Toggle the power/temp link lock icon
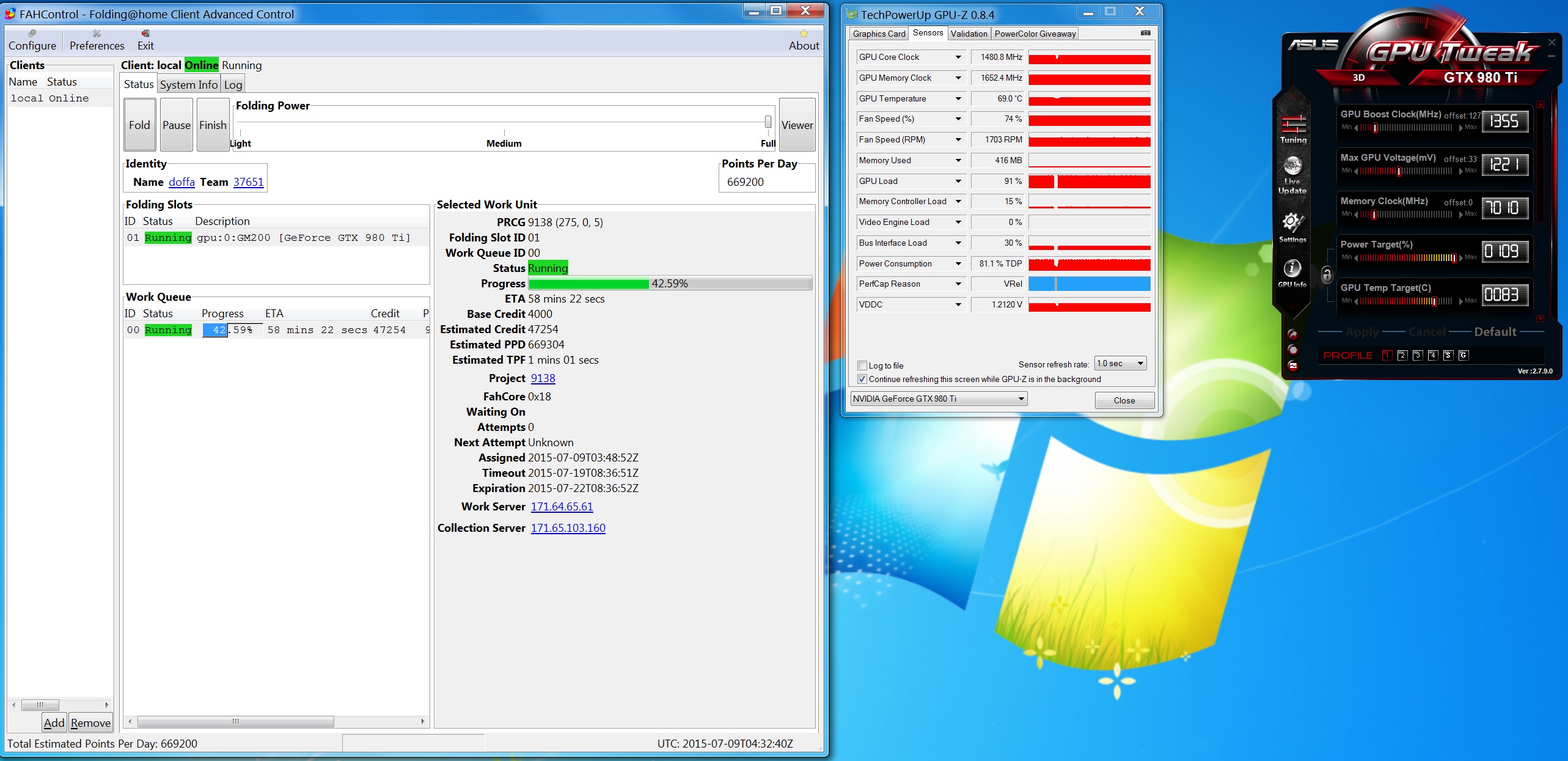 1327,274
